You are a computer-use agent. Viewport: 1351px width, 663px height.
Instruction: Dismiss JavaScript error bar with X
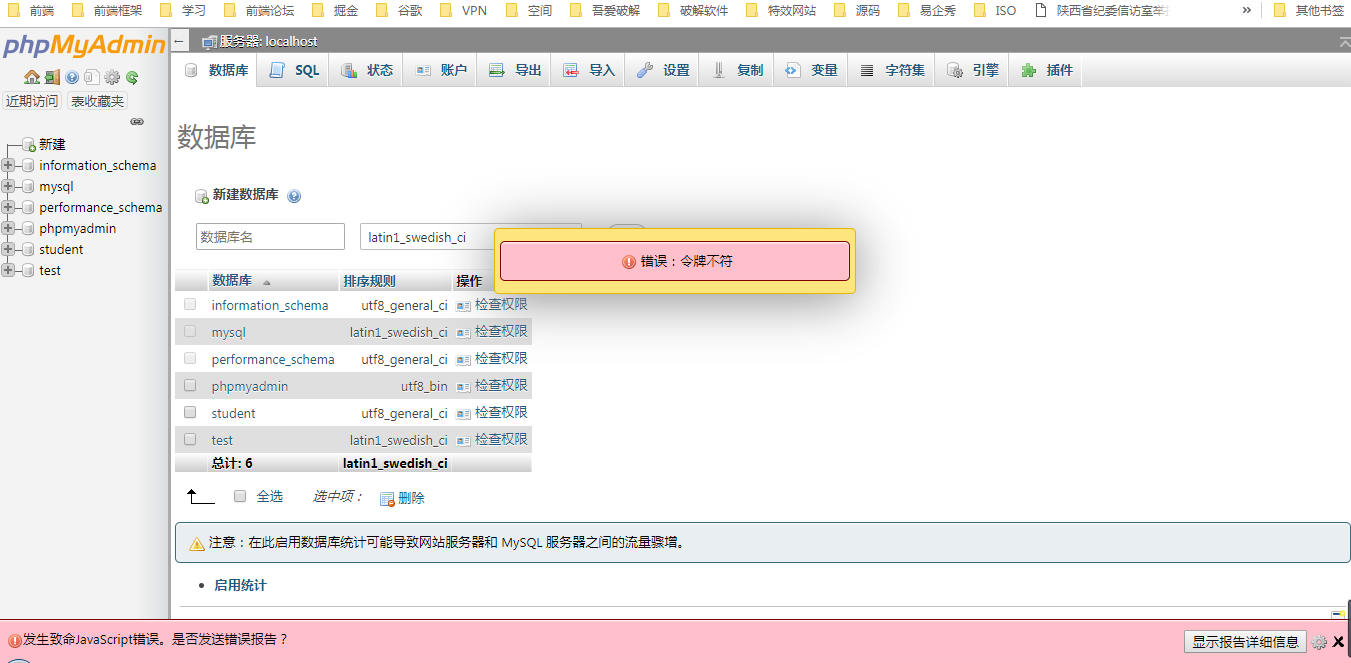[x=1338, y=642]
